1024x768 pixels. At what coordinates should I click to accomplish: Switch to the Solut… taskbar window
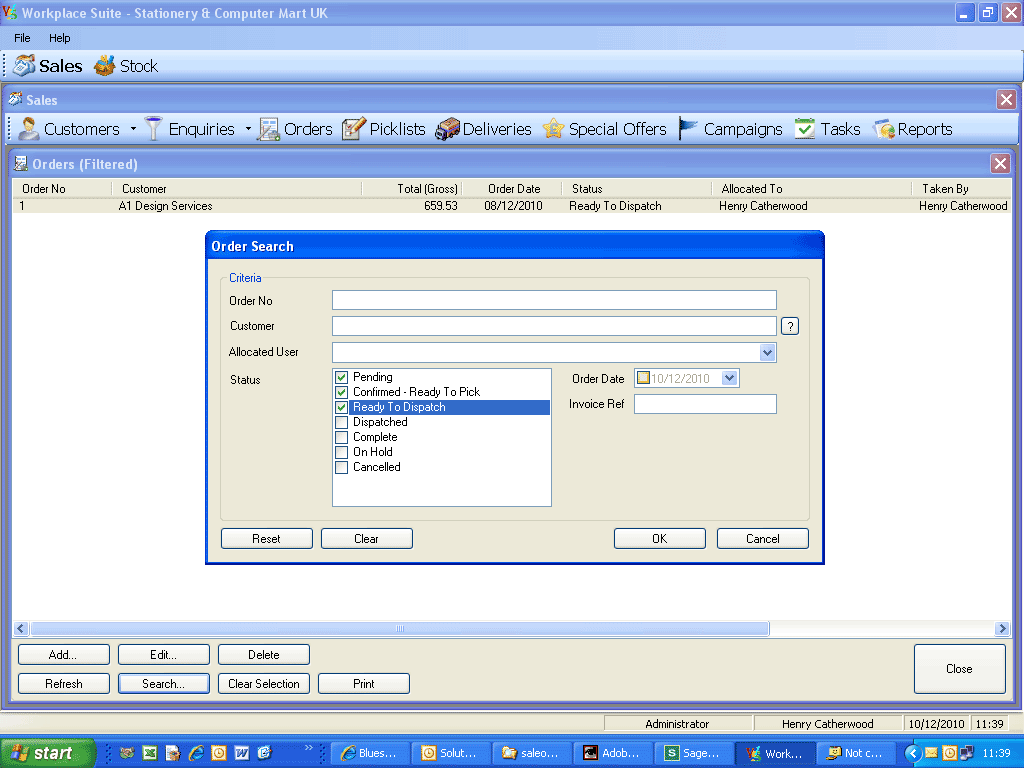[451, 753]
